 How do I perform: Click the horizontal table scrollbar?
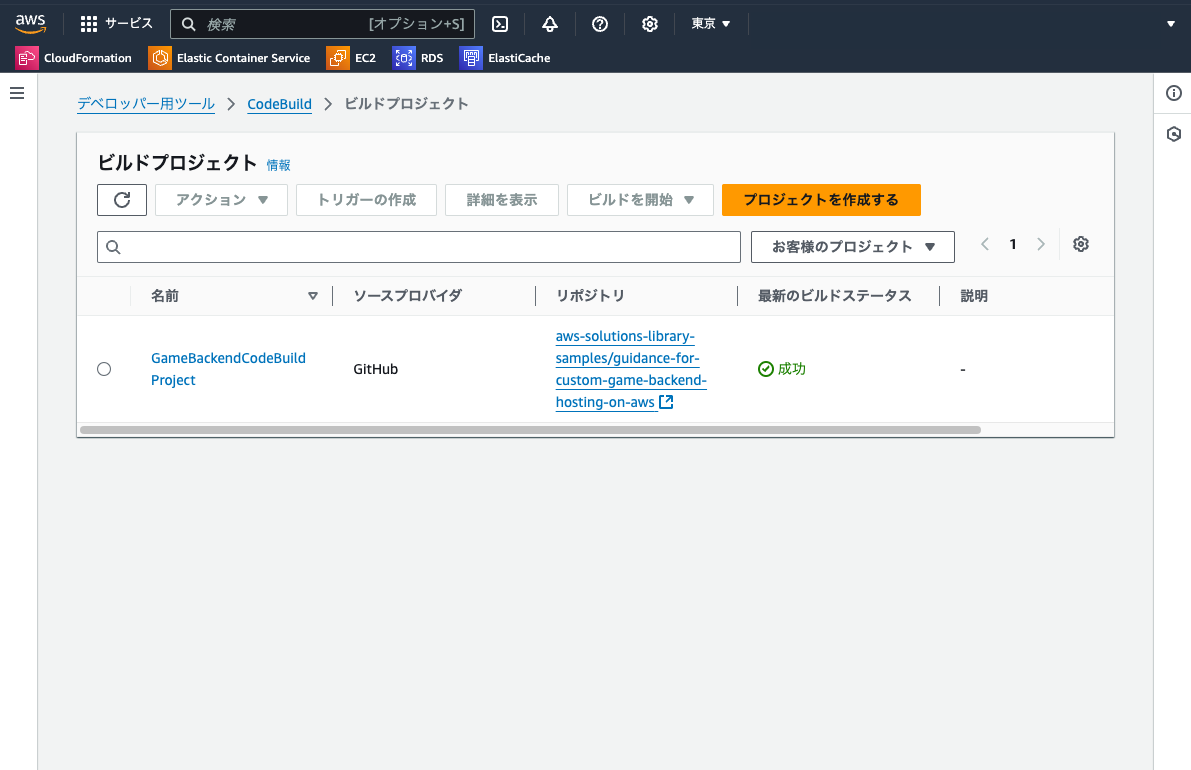tap(530, 430)
